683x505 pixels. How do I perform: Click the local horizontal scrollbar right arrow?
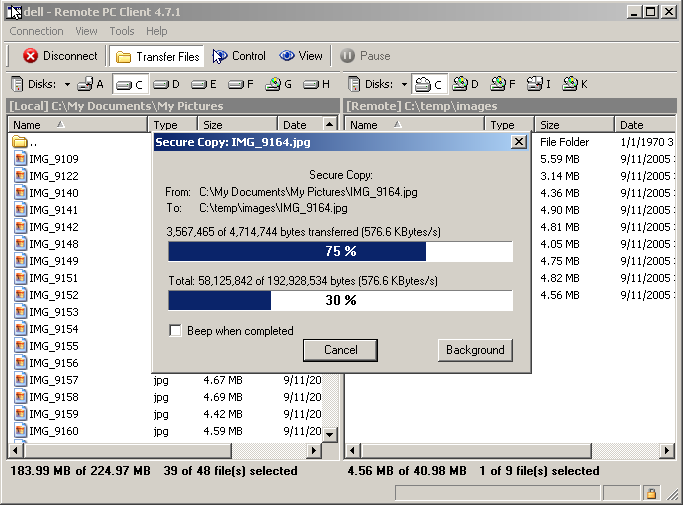pos(314,451)
